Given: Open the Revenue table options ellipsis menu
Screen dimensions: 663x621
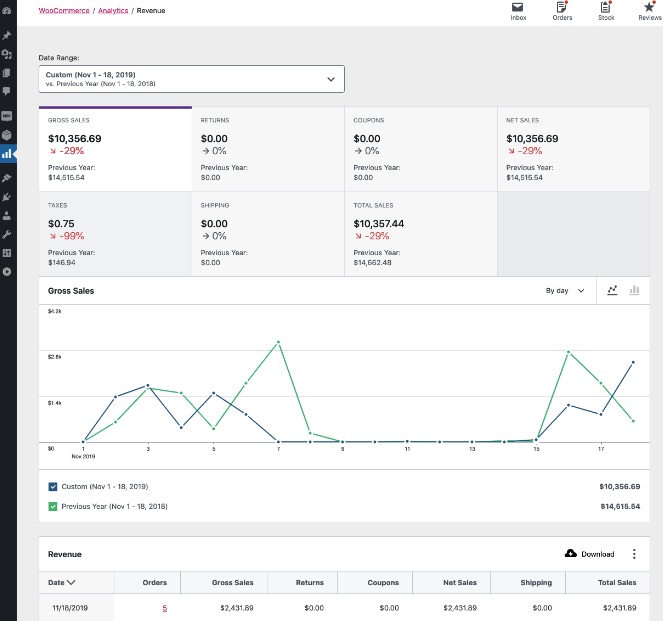Looking at the screenshot, I should (x=634, y=554).
